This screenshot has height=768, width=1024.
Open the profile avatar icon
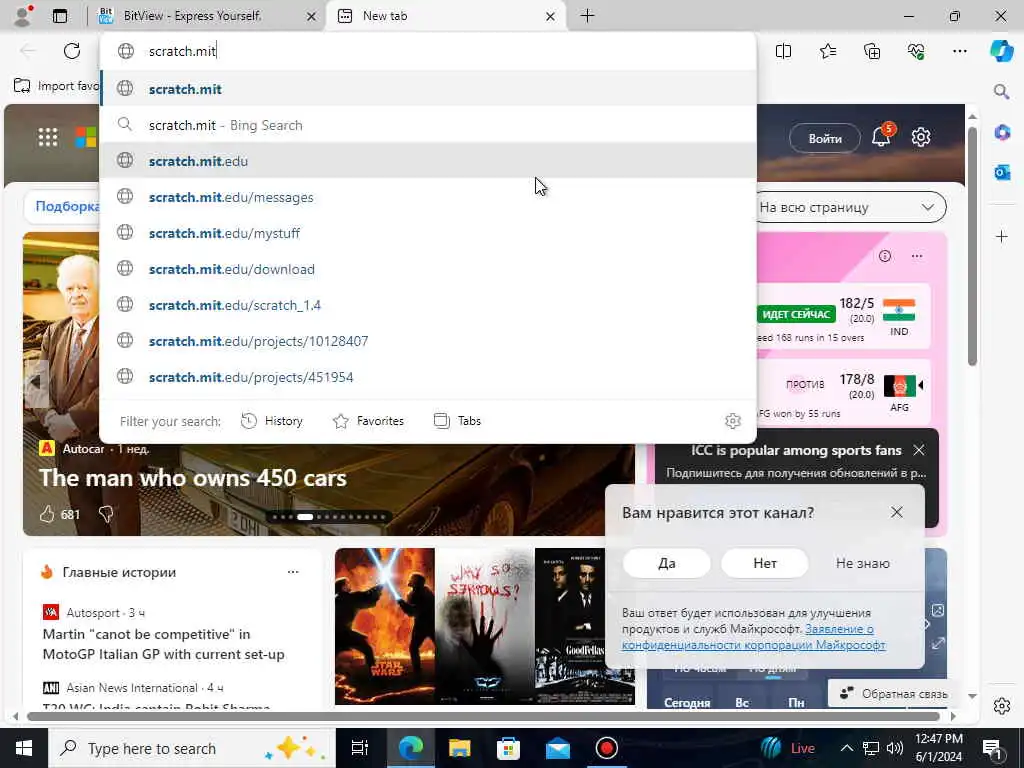tap(24, 16)
